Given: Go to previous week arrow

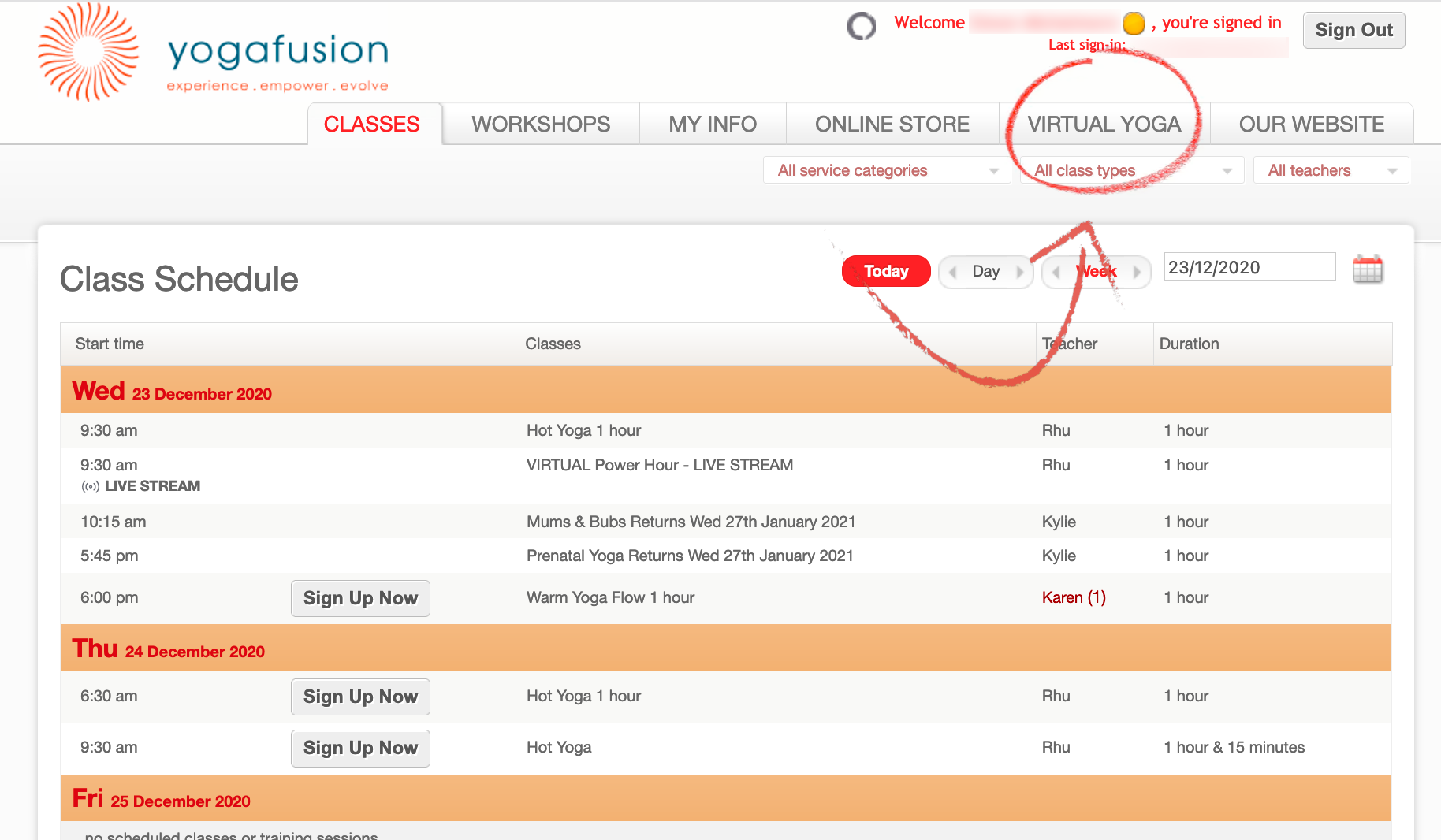Looking at the screenshot, I should pos(1056,272).
